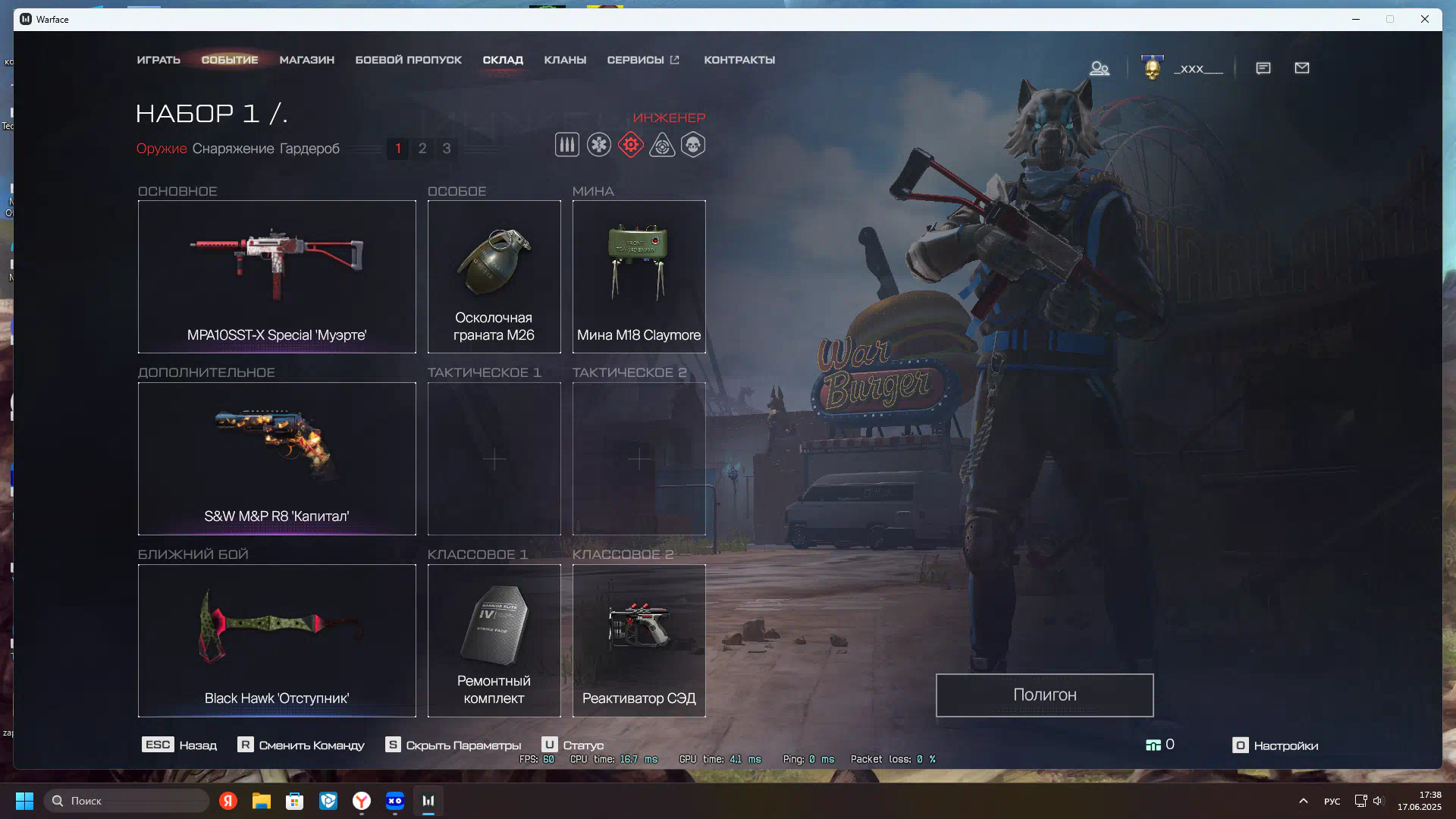Image resolution: width=1456 pixels, height=819 pixels.
Task: Select the Осколочная граната M26 slot
Action: click(x=494, y=277)
